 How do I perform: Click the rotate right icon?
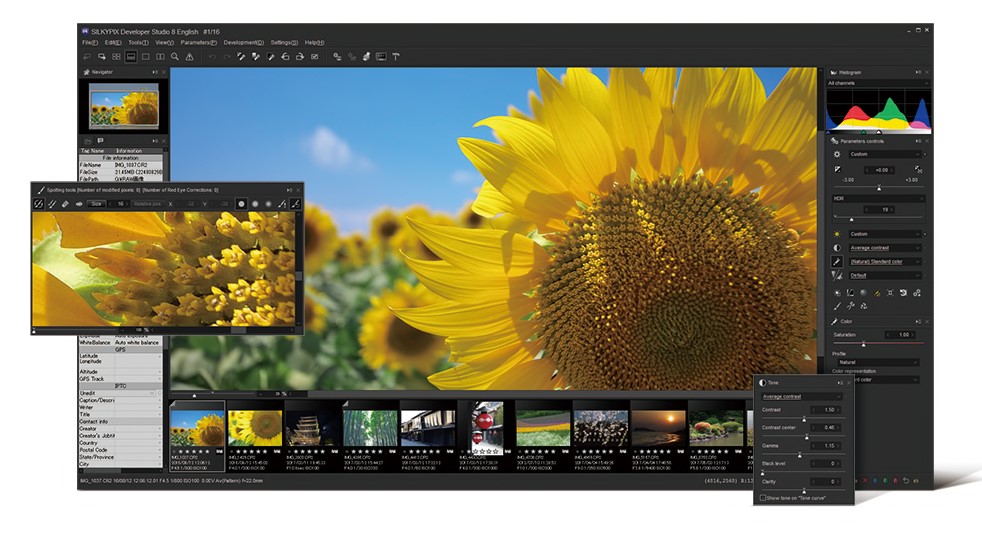(300, 57)
